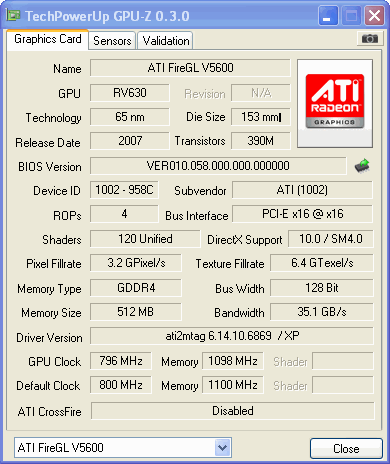
Task: Click the empty Shader field in Default Clock row
Action: pos(343,385)
